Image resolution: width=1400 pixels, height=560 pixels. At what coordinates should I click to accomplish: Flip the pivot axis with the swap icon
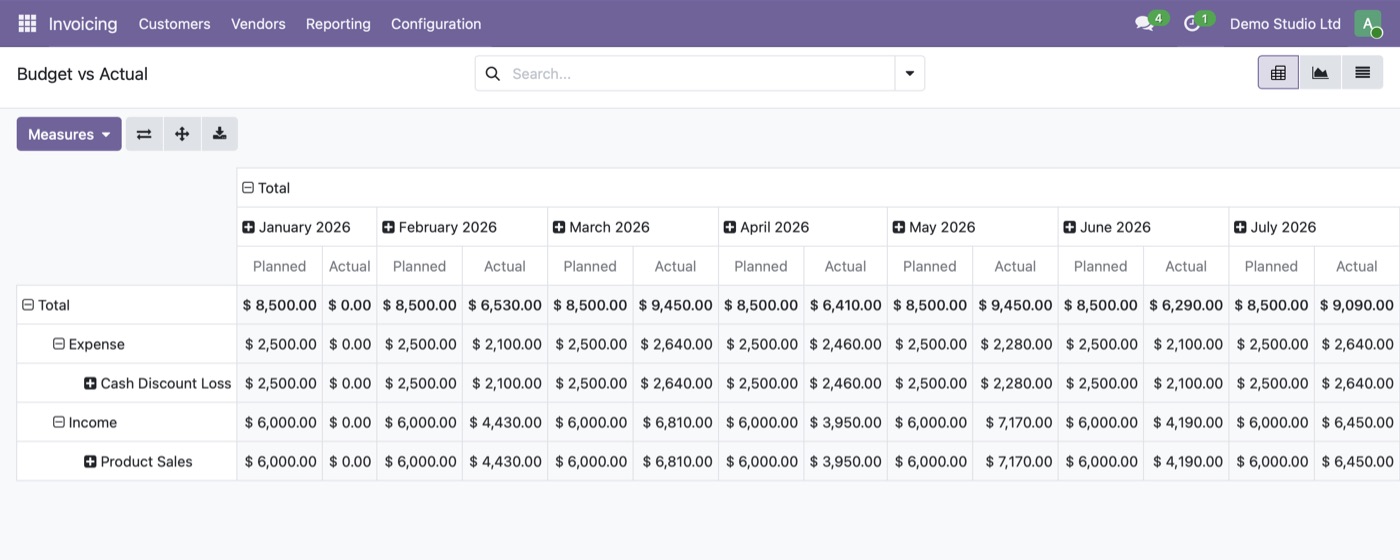click(x=144, y=134)
